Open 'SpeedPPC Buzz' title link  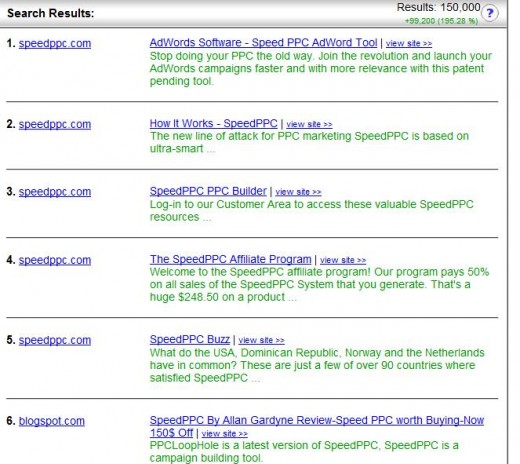point(190,339)
